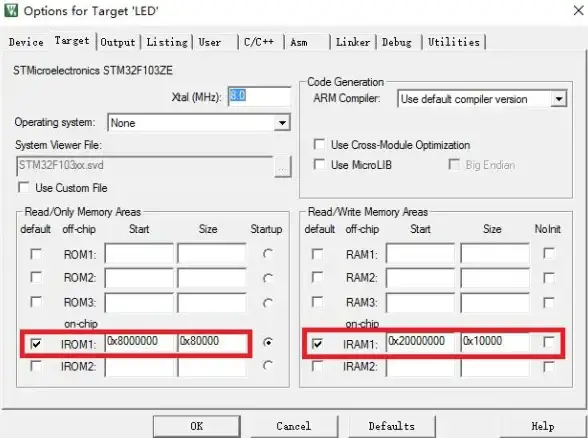The width and height of the screenshot is (588, 438).
Task: Restore settings with Defaults button
Action: (x=392, y=426)
